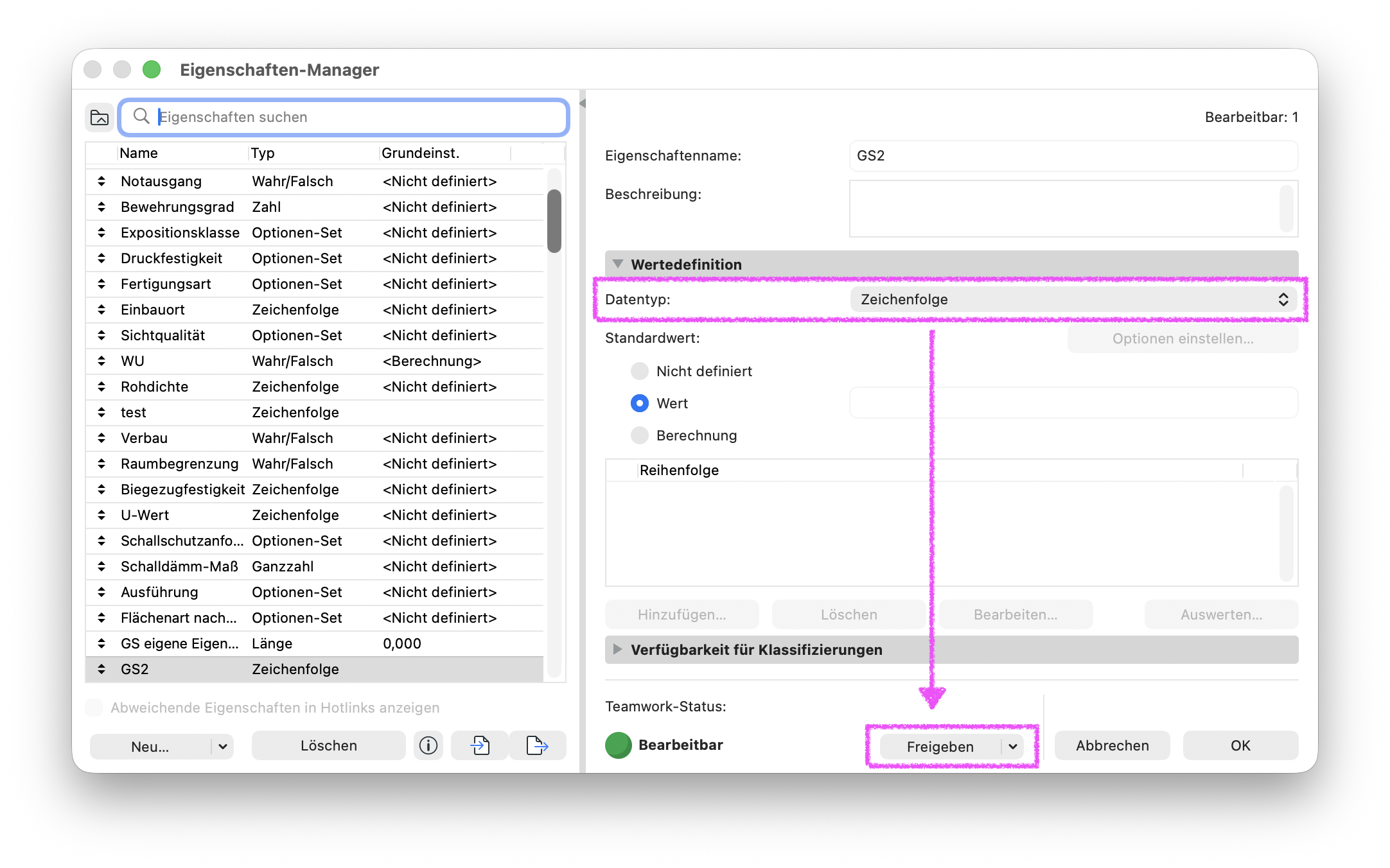Open the Datentyp dropdown
Image resolution: width=1390 pixels, height=868 pixels.
(x=1074, y=299)
